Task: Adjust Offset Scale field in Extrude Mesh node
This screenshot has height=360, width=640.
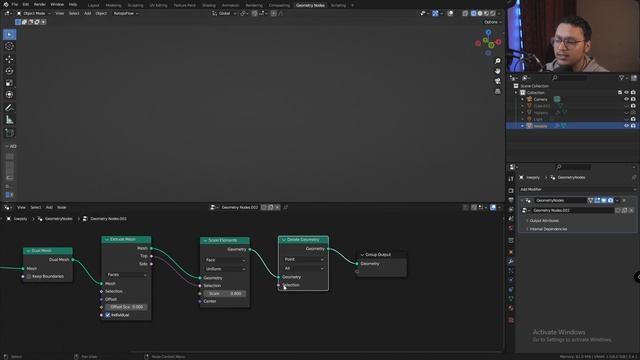Action: coord(127,307)
